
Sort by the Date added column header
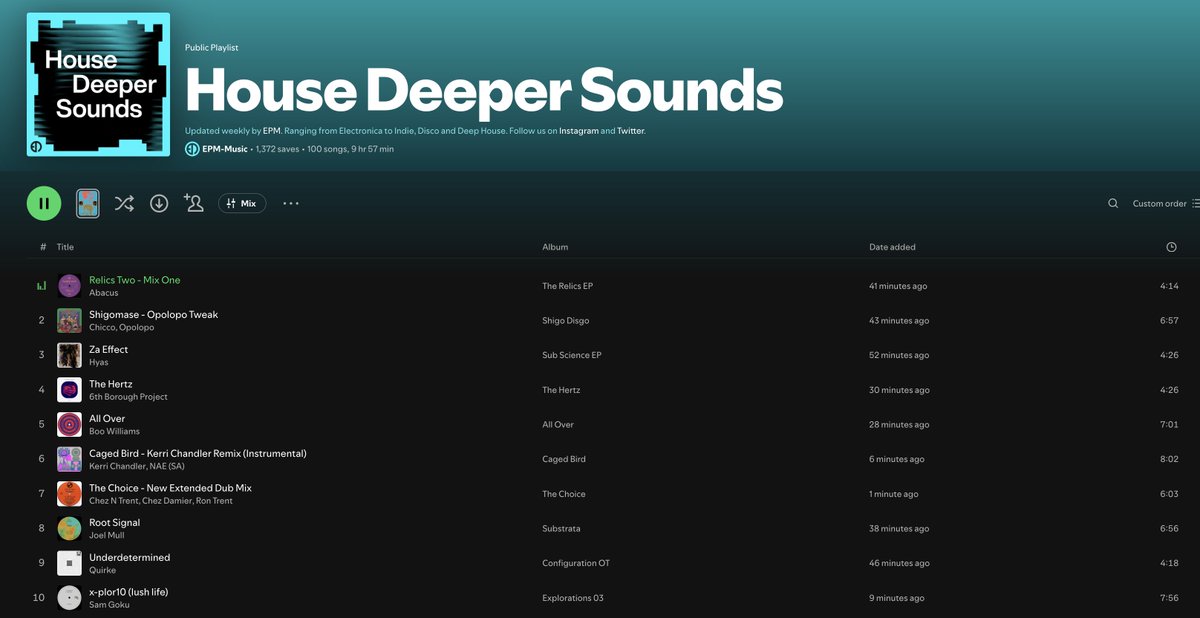coord(892,247)
